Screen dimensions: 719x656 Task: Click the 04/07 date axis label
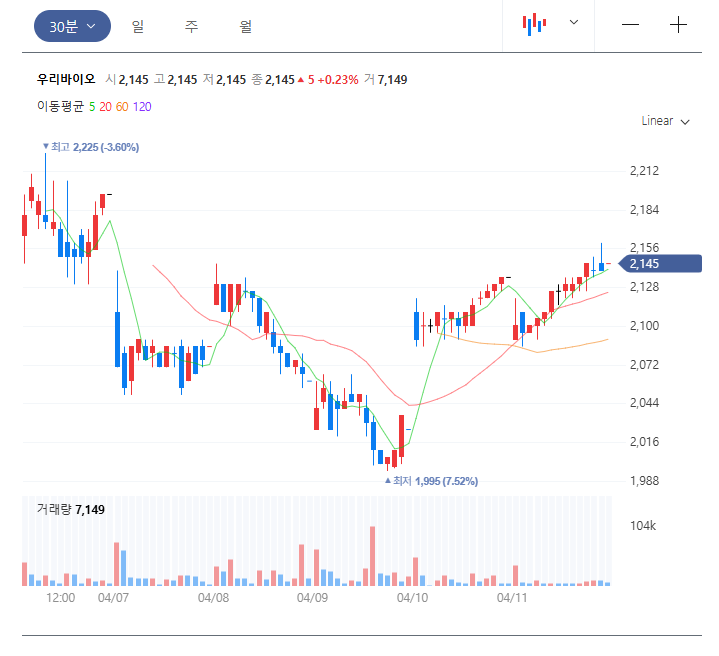tap(113, 598)
